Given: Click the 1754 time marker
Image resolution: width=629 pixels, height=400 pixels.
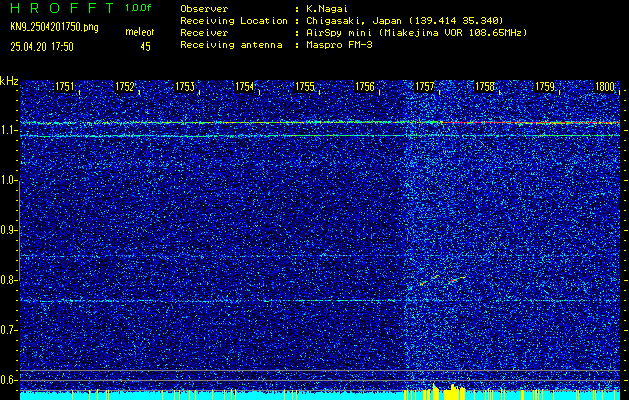Looking at the screenshot, I should [x=244, y=86].
